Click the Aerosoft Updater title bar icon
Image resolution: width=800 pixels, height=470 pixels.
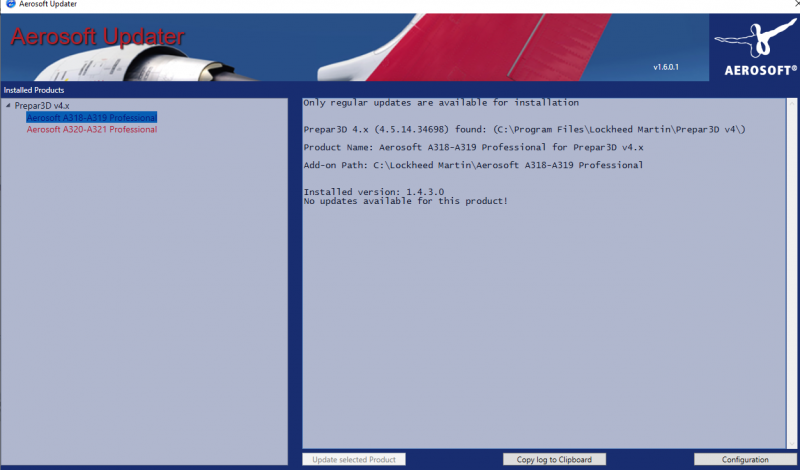point(10,4)
